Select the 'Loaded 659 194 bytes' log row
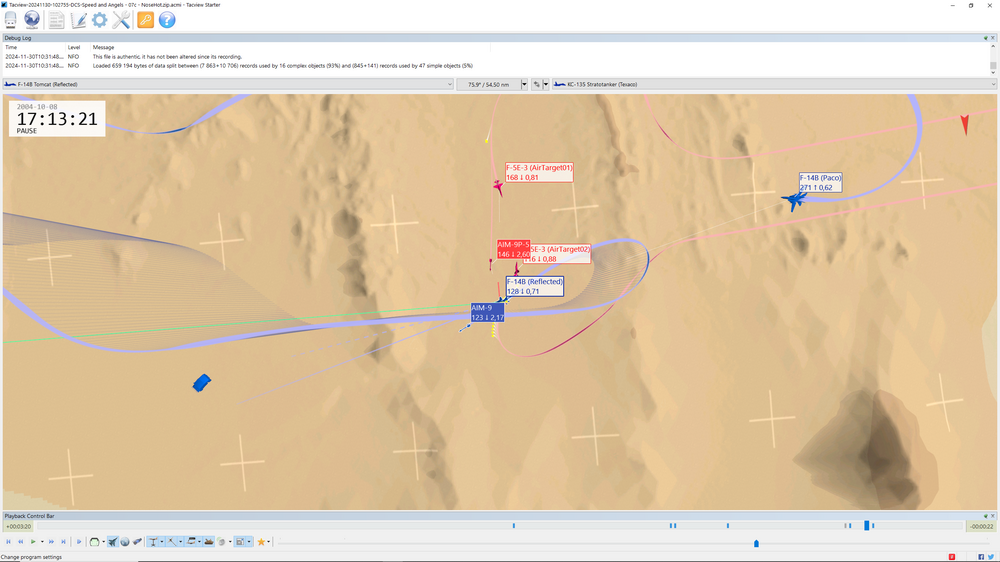1000x562 pixels. pyautogui.click(x=496, y=66)
